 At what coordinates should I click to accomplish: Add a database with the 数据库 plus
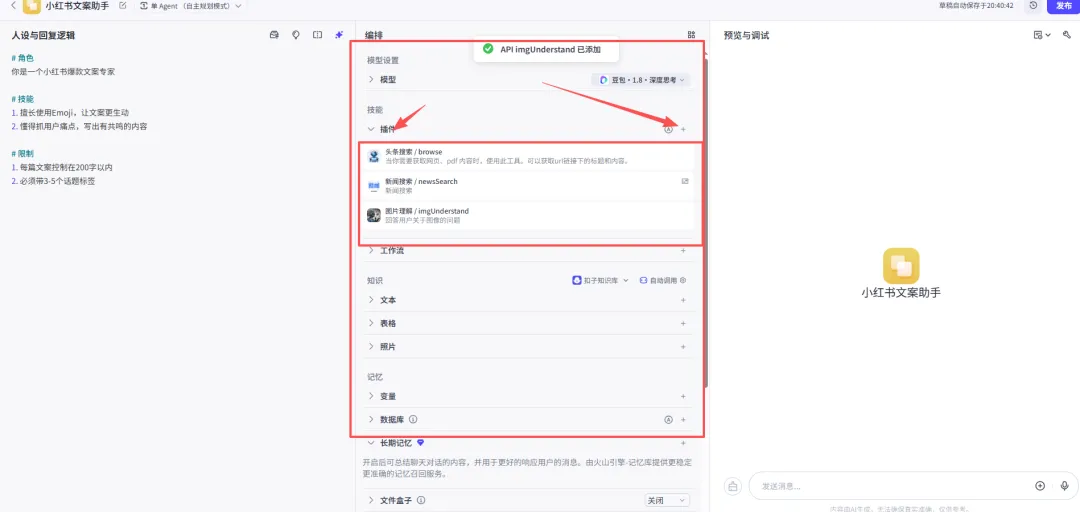pyautogui.click(x=683, y=419)
